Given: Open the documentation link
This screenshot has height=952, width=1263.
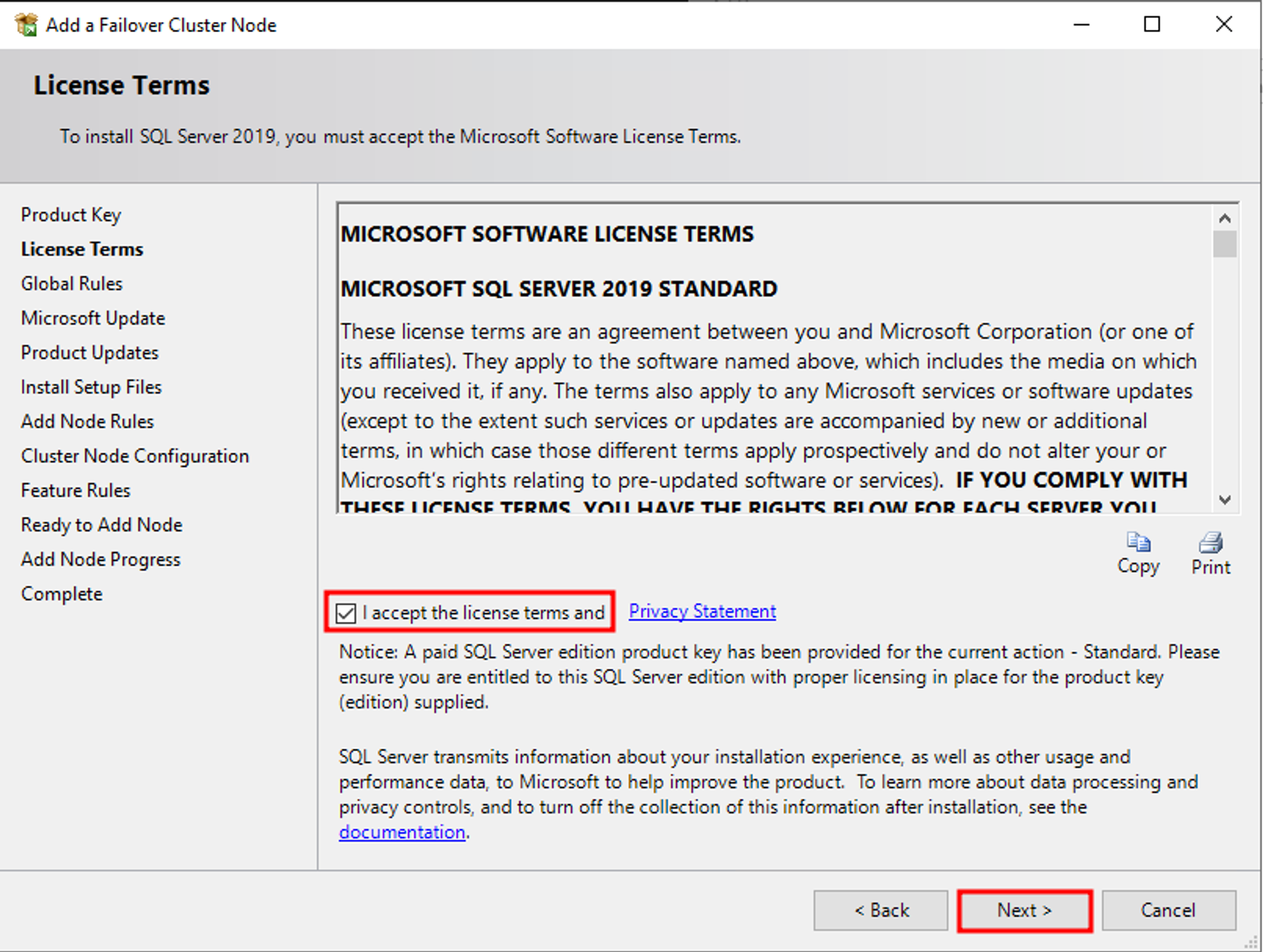Looking at the screenshot, I should [x=402, y=832].
